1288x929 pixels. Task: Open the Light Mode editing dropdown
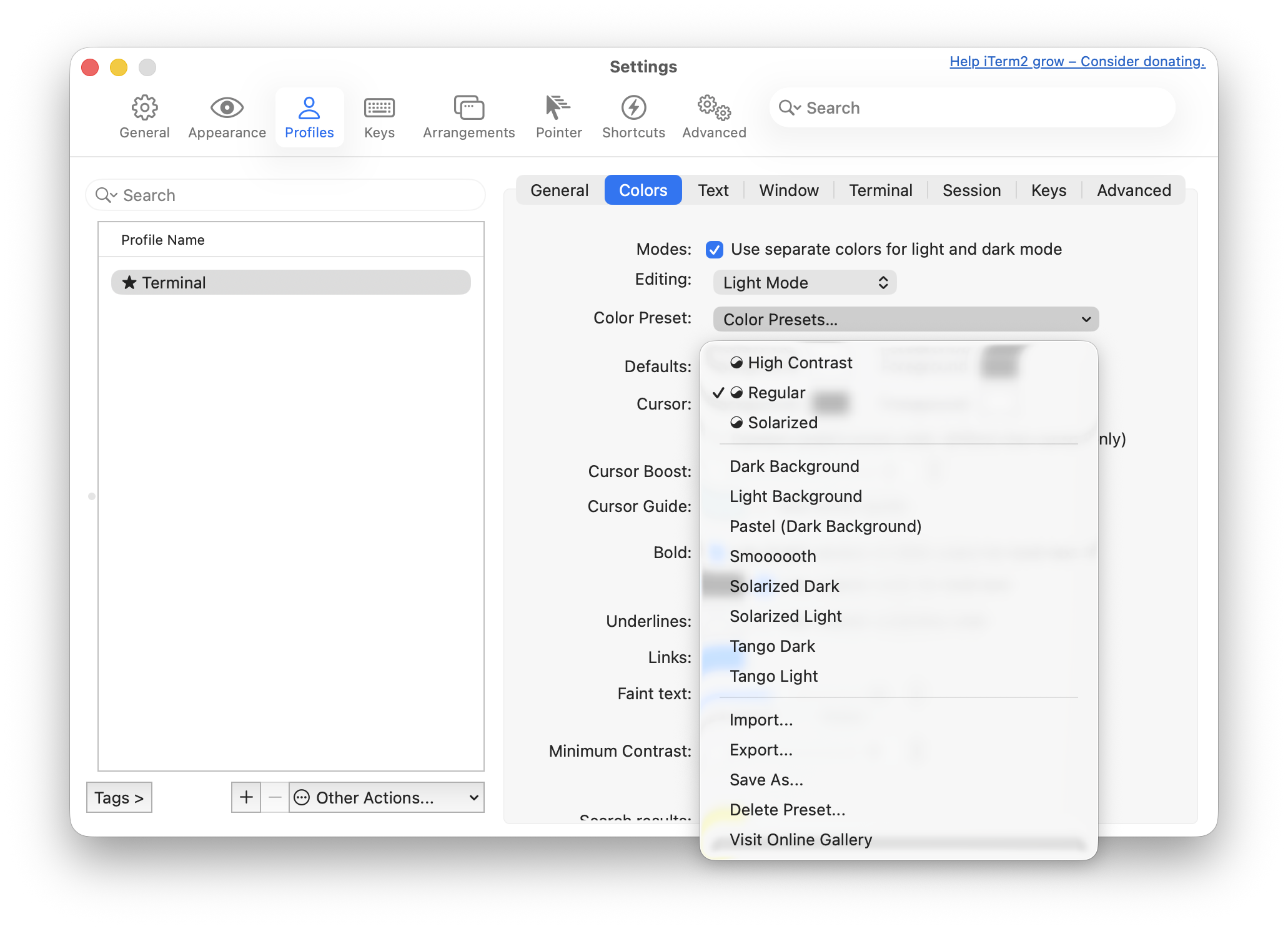[x=805, y=283]
